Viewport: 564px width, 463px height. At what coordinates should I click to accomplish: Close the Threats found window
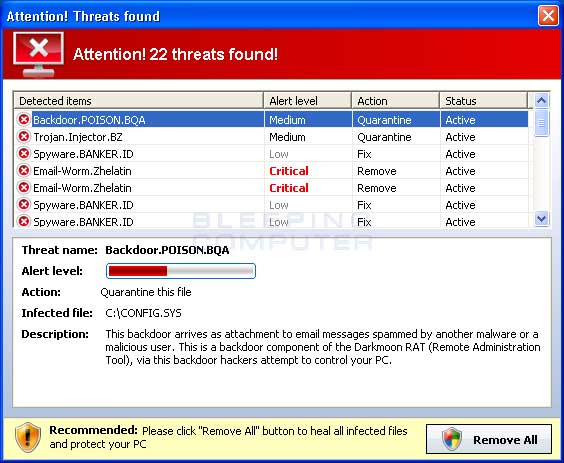[x=548, y=15]
